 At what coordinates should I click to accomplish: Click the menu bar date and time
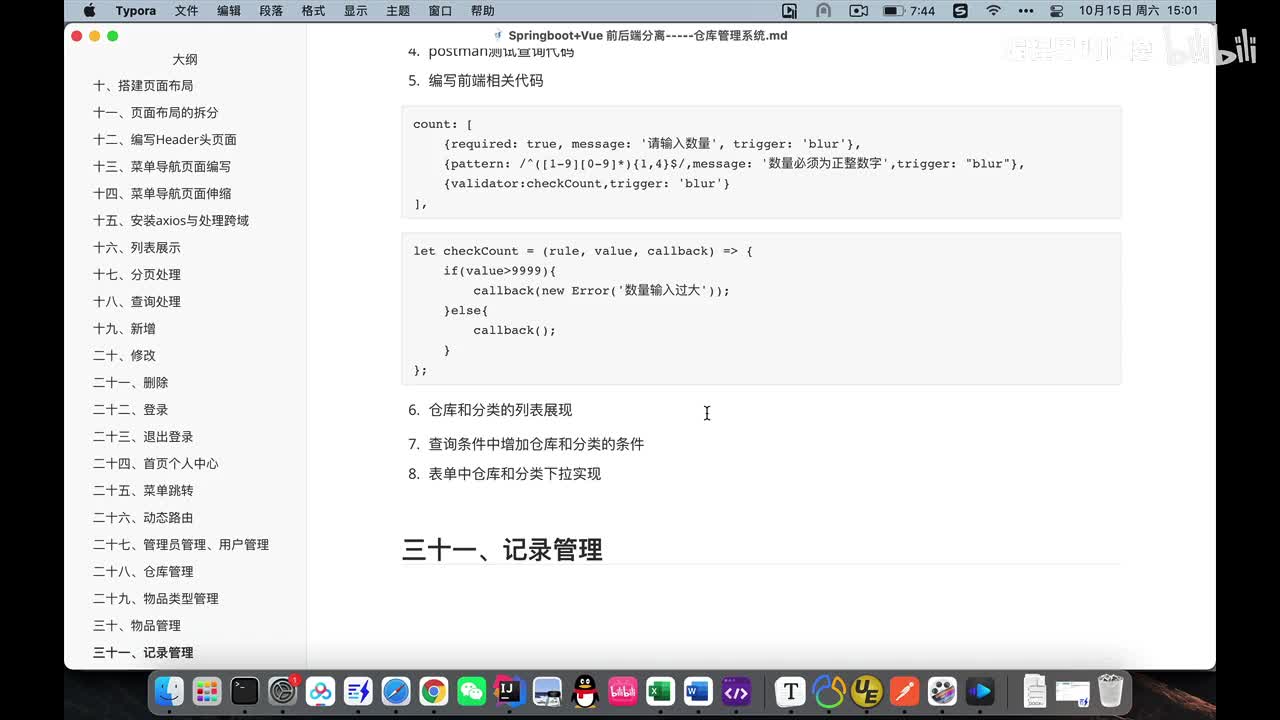click(x=1138, y=11)
